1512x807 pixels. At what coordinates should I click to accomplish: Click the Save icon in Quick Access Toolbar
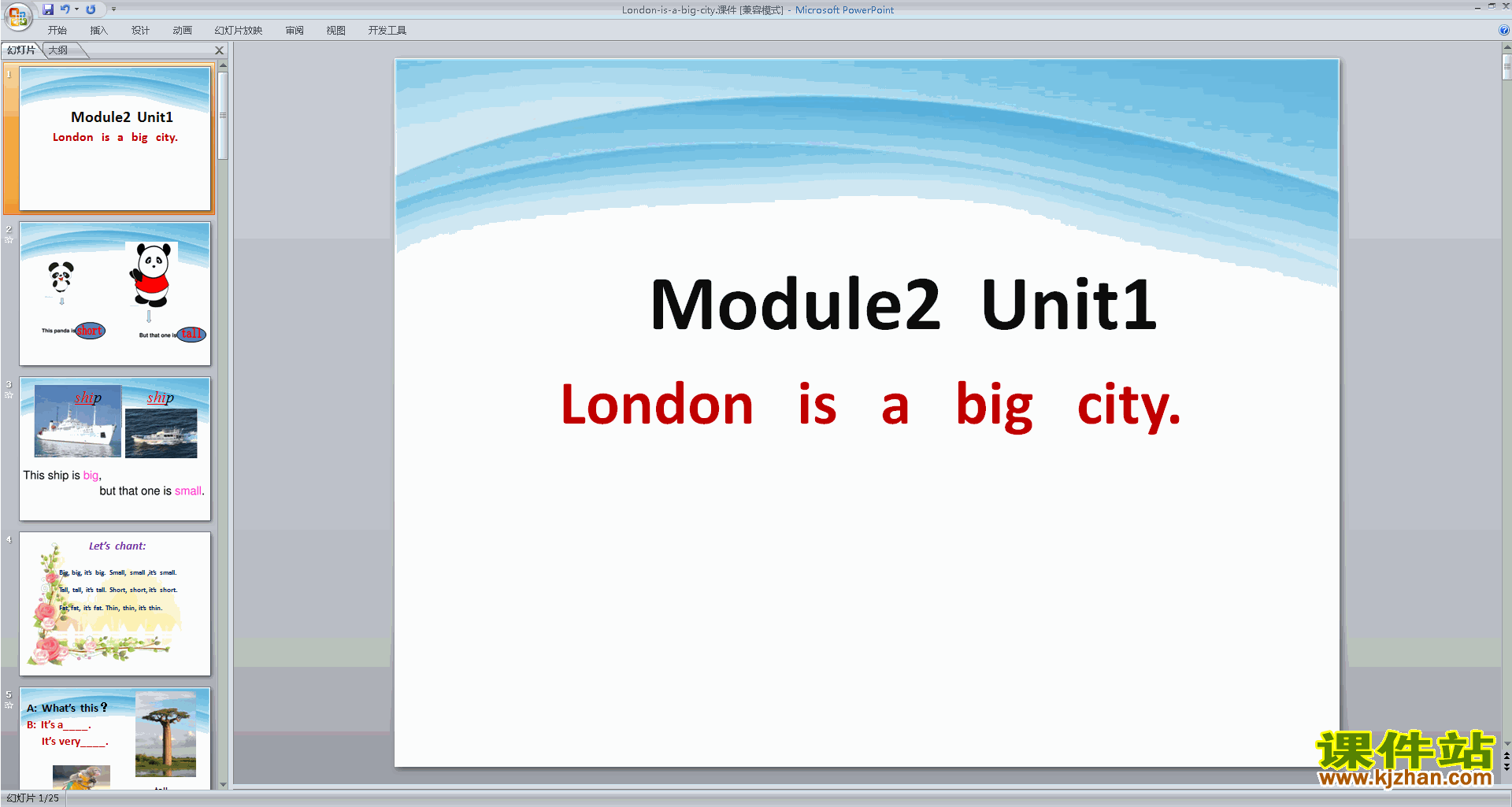(x=48, y=9)
